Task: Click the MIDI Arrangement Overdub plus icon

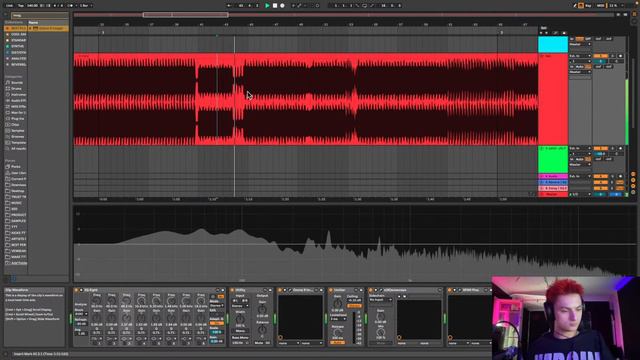Action: coord(293,6)
